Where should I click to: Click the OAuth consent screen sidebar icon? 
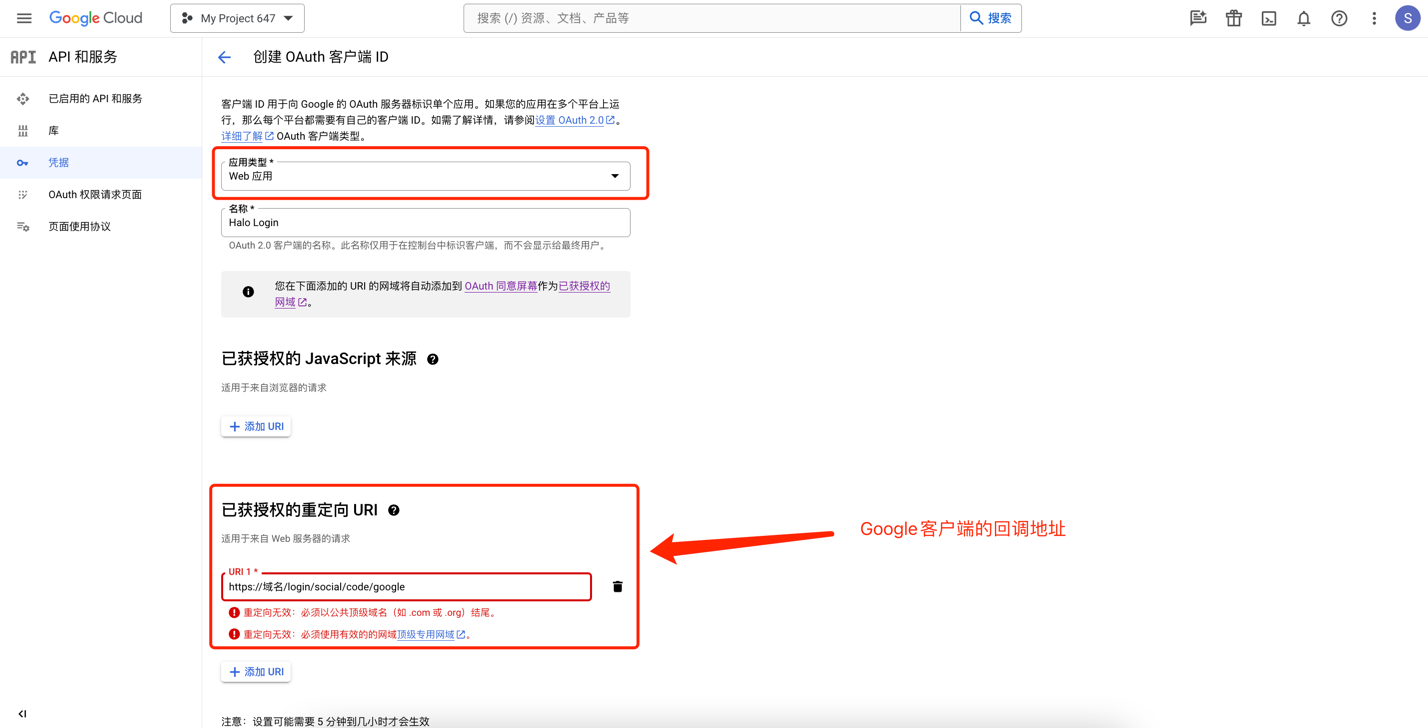(23, 195)
